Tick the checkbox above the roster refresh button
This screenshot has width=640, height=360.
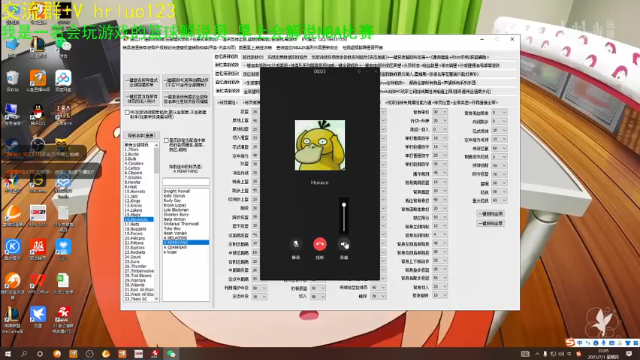coord(127,112)
